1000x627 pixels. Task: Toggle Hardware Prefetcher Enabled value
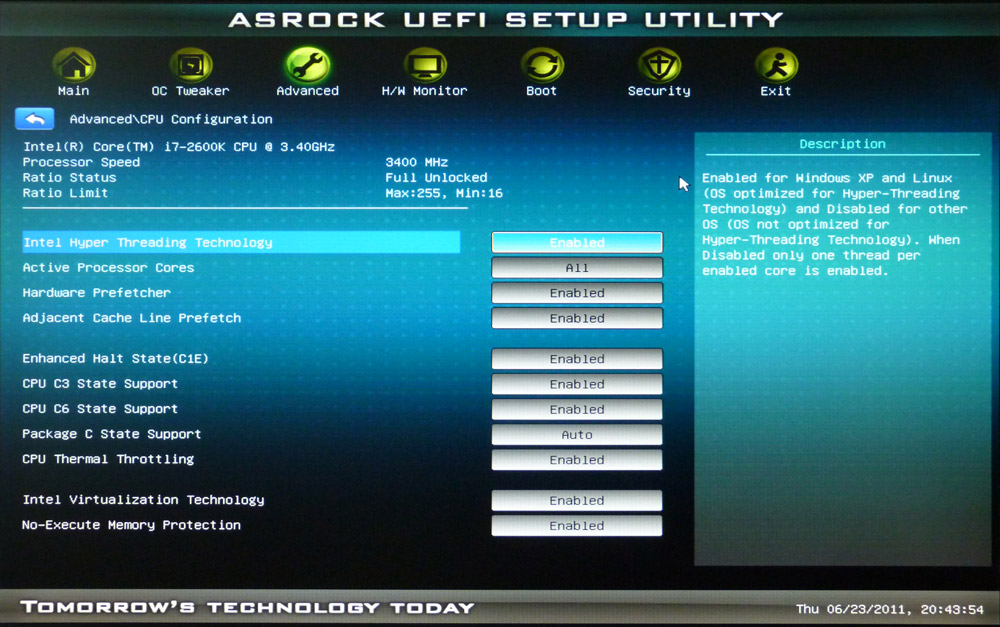point(577,293)
